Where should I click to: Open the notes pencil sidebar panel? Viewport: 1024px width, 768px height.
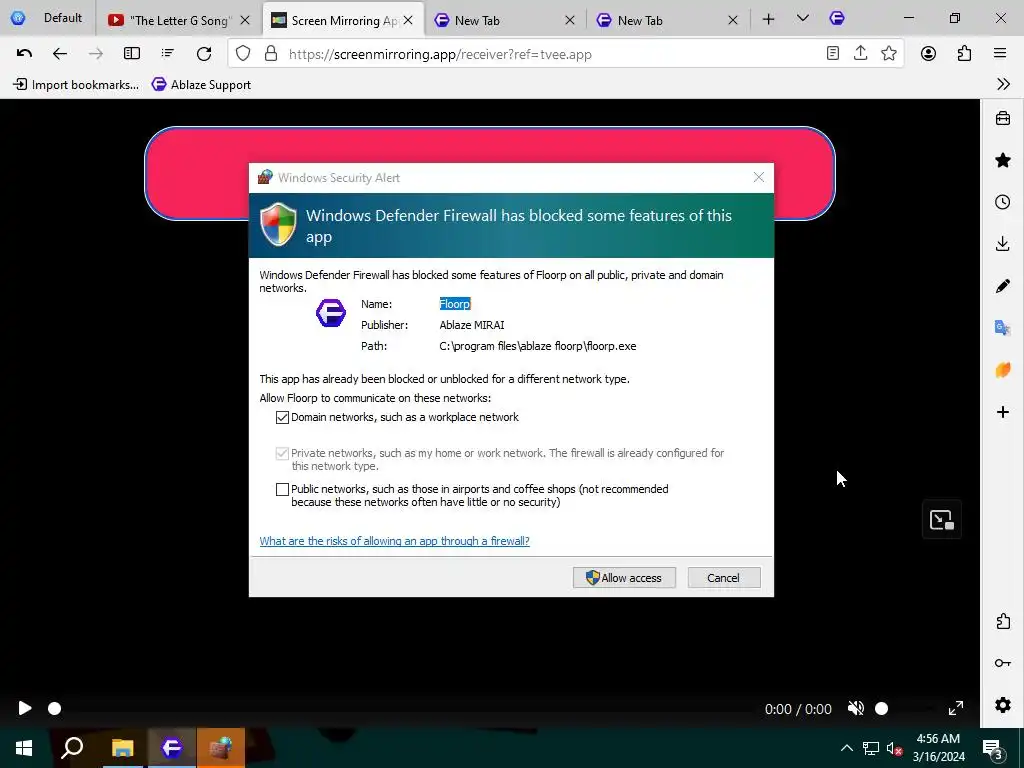click(x=1002, y=285)
